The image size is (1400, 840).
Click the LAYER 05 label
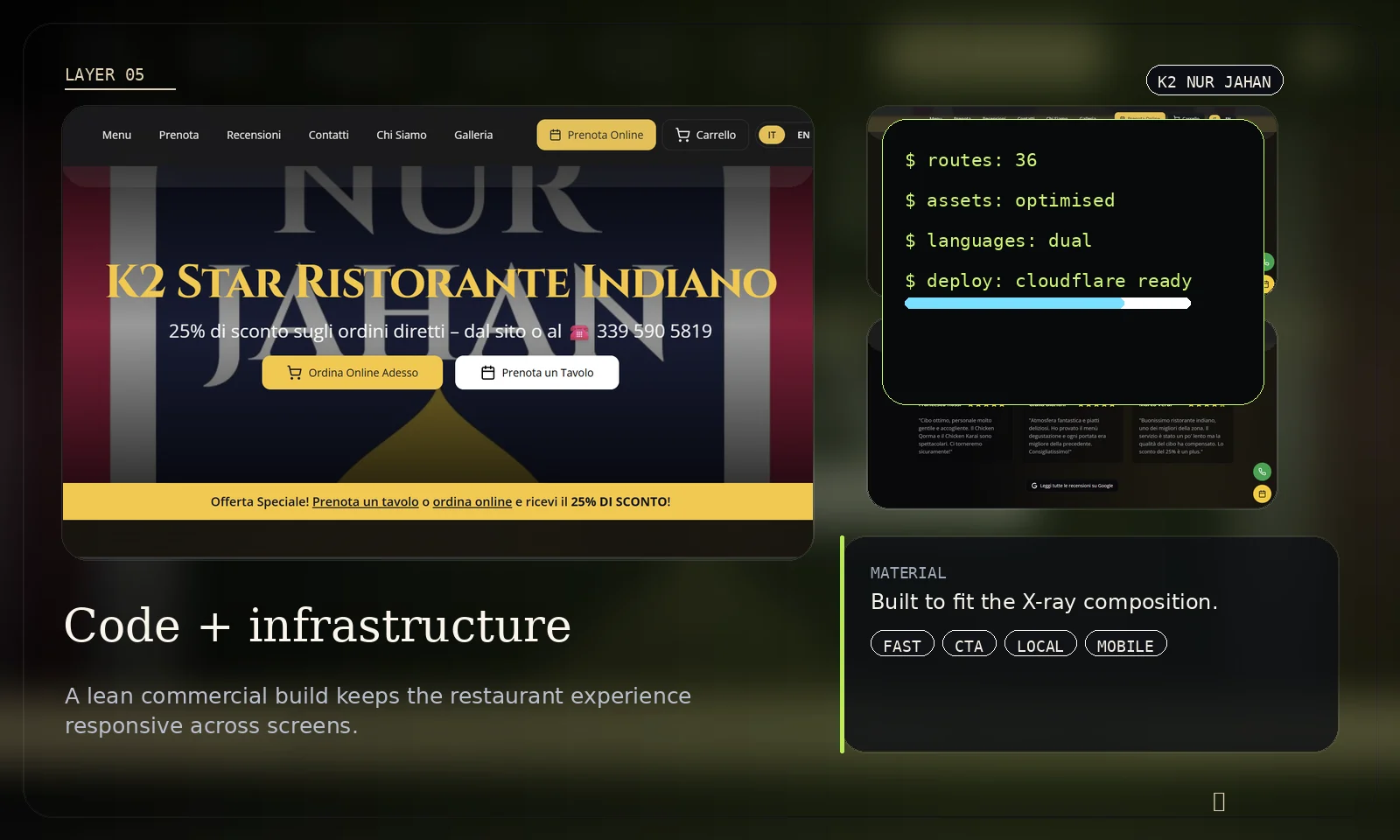tap(105, 75)
